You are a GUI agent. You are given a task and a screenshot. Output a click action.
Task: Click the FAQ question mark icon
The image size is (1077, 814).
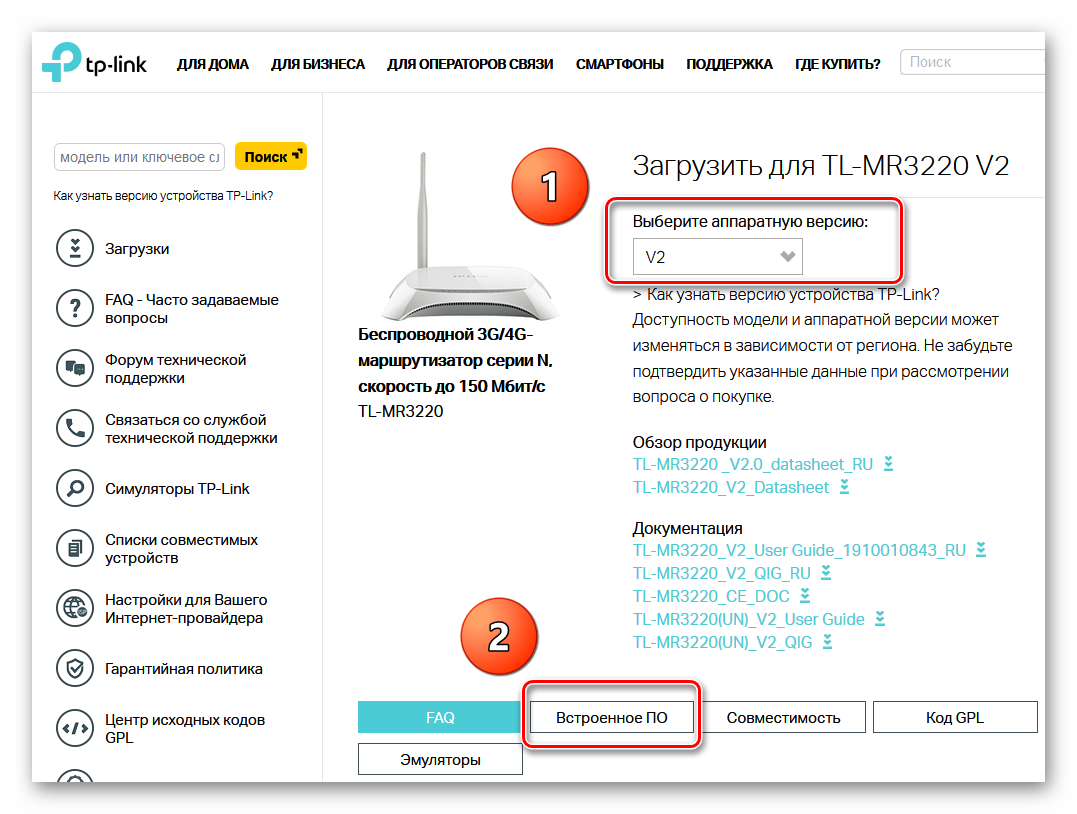click(x=75, y=308)
